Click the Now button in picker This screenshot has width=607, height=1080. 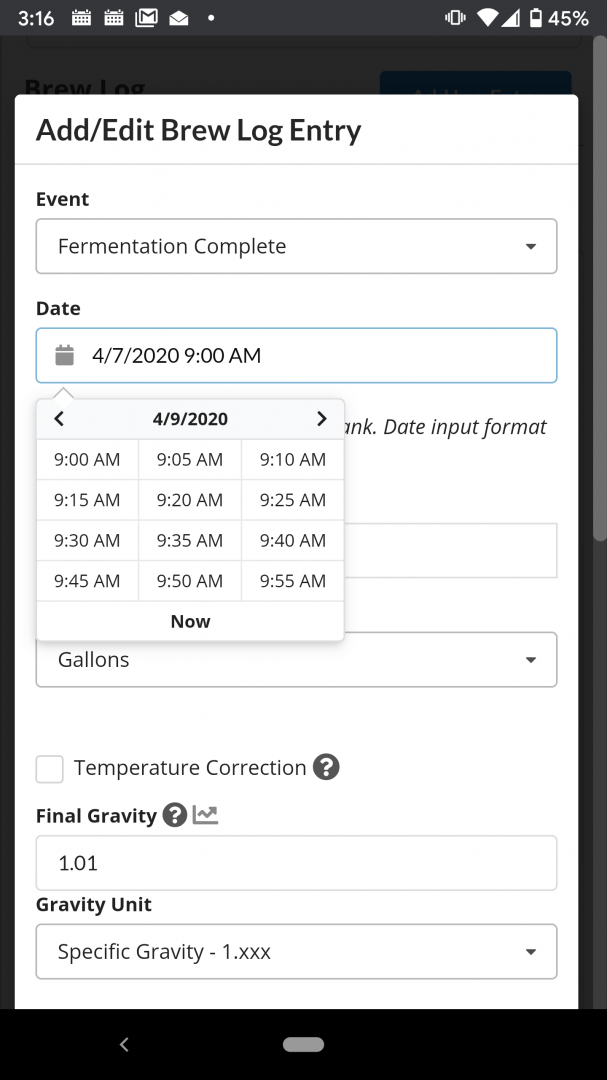pyautogui.click(x=190, y=621)
